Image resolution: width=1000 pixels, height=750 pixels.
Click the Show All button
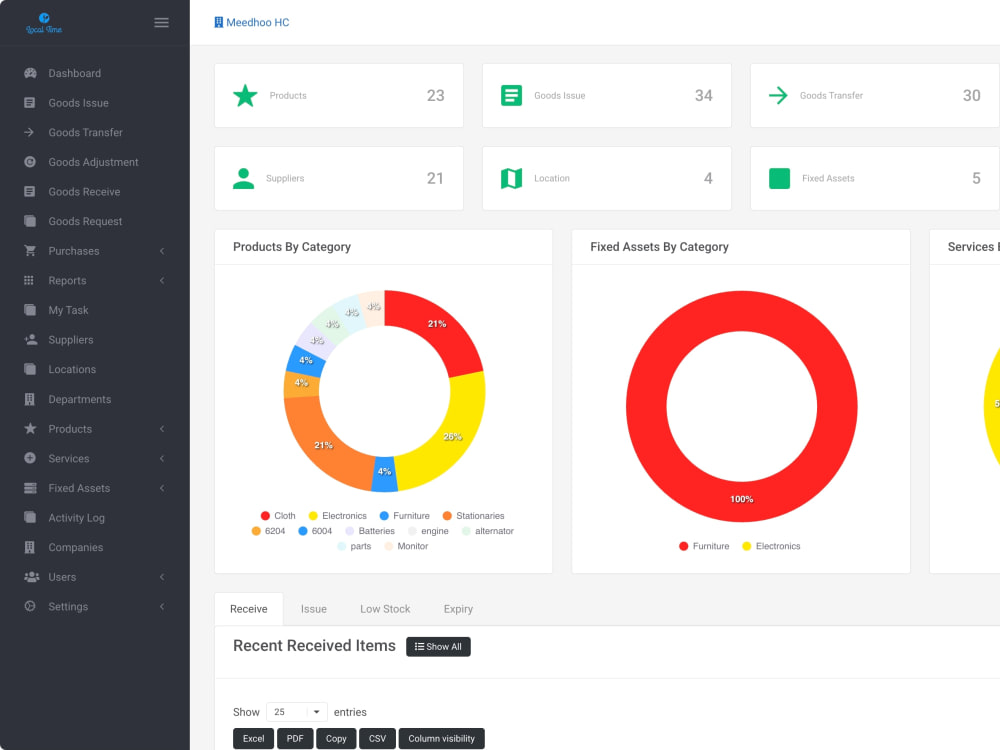438,647
